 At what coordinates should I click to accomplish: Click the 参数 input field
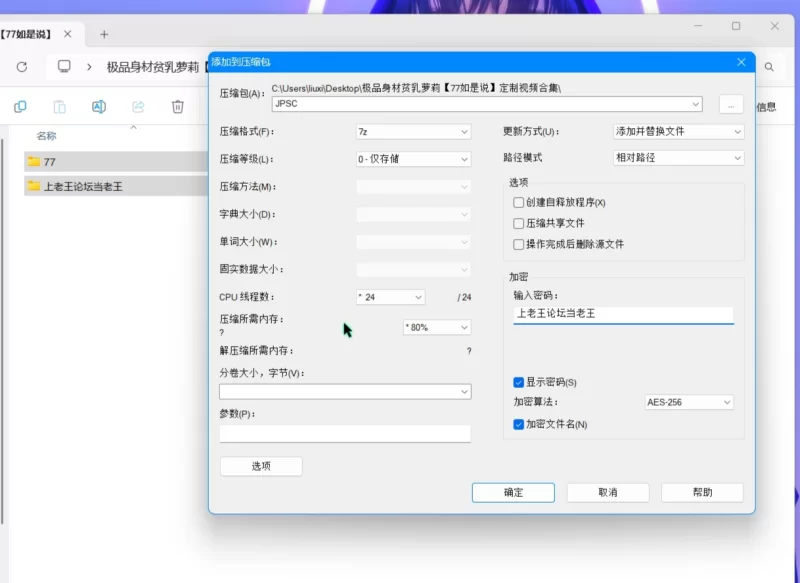click(345, 434)
